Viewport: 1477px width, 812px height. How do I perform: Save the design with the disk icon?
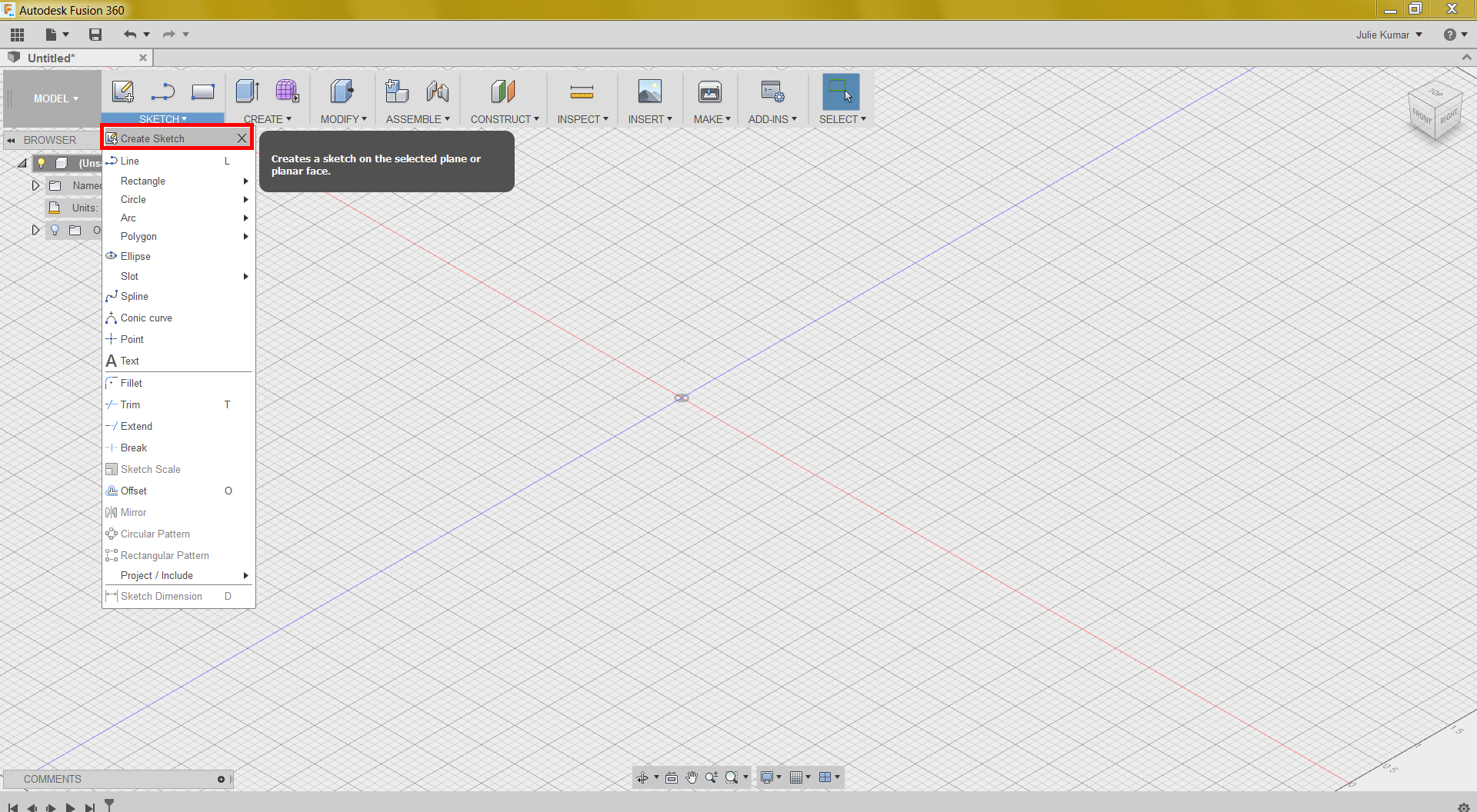(95, 35)
